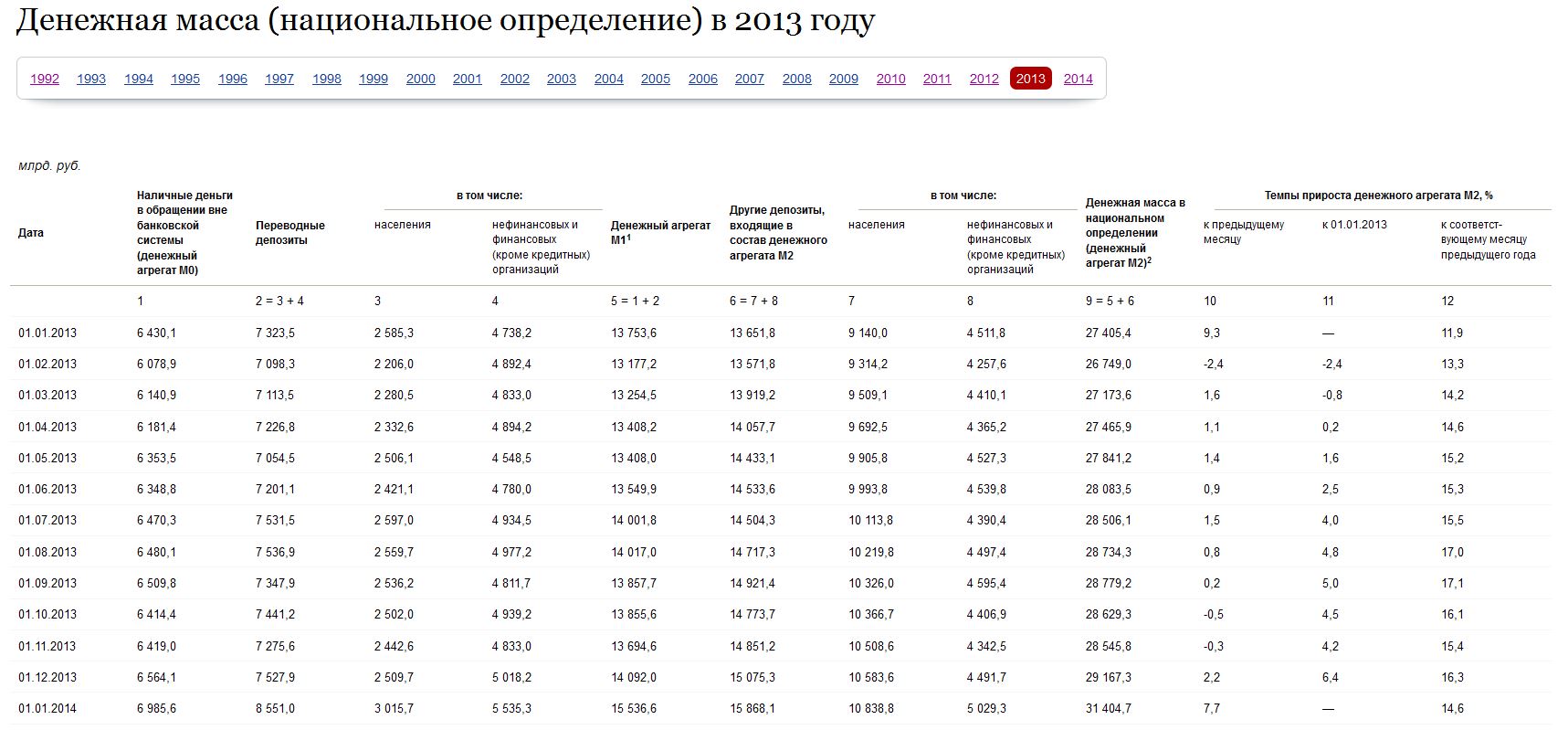Click the date cell 01.04.2013
The width and height of the screenshot is (1568, 730).
point(47,427)
